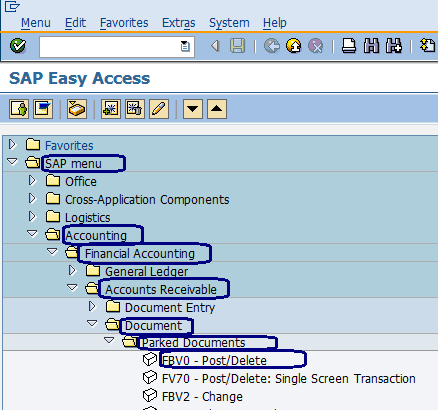Click the SAP Business Workplace icon
This screenshot has width=438, height=410.
coord(77,109)
